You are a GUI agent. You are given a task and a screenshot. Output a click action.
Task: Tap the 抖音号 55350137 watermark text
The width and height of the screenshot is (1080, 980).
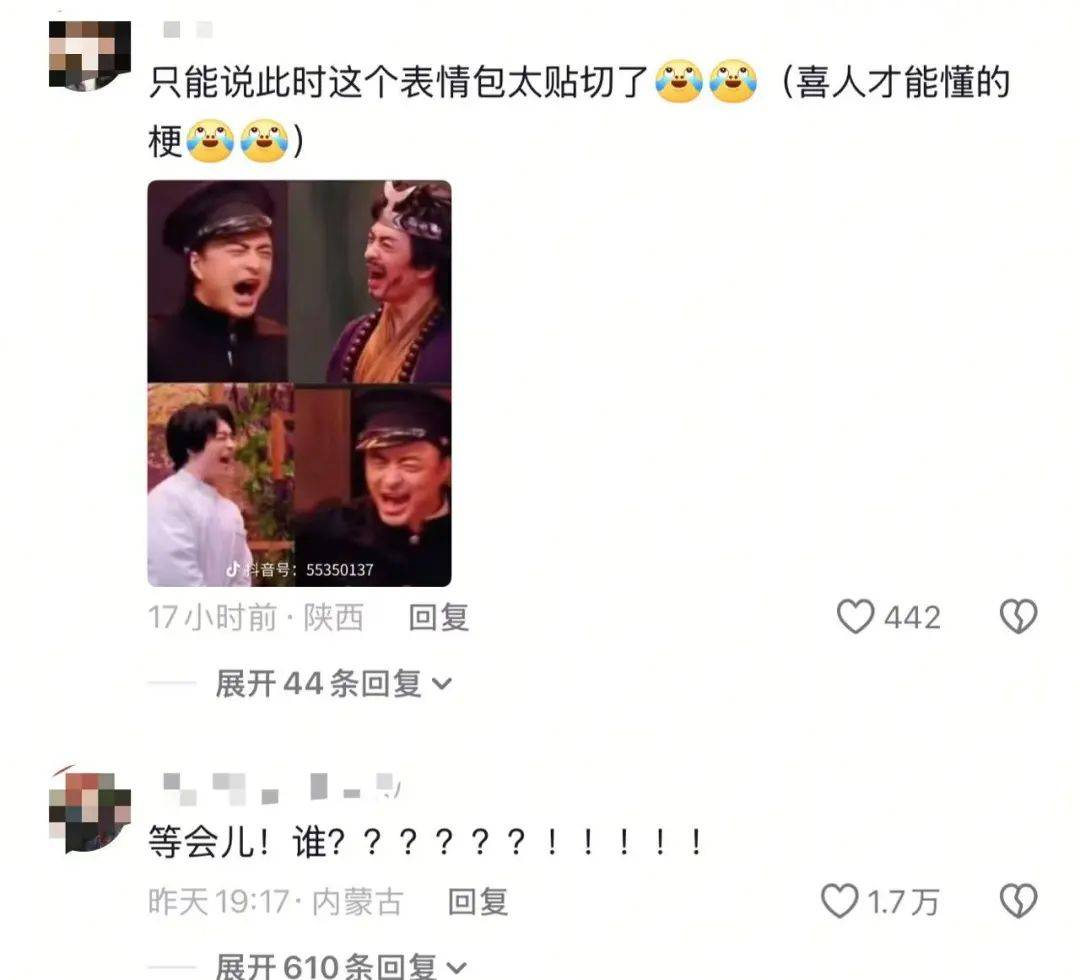pos(310,570)
